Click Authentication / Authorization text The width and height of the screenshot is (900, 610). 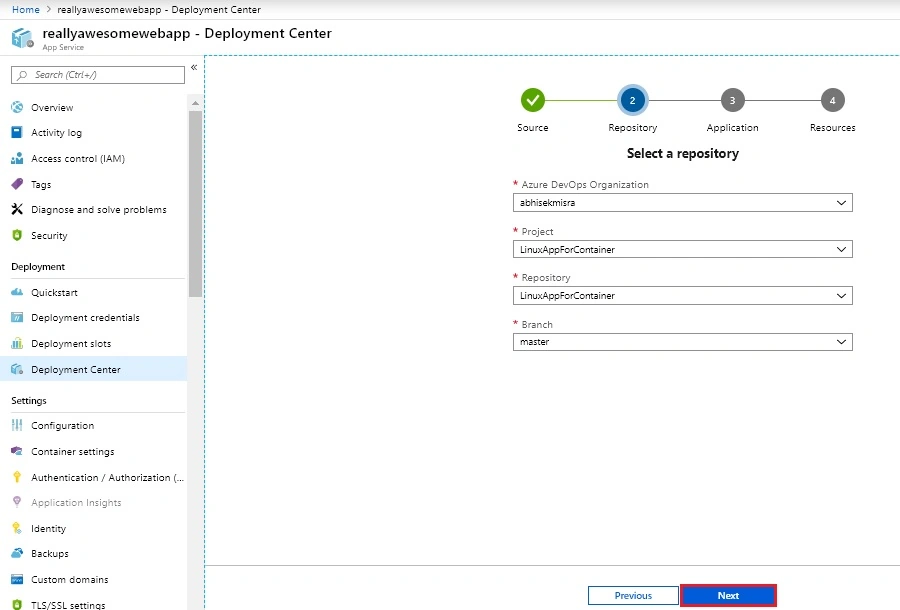pos(107,477)
